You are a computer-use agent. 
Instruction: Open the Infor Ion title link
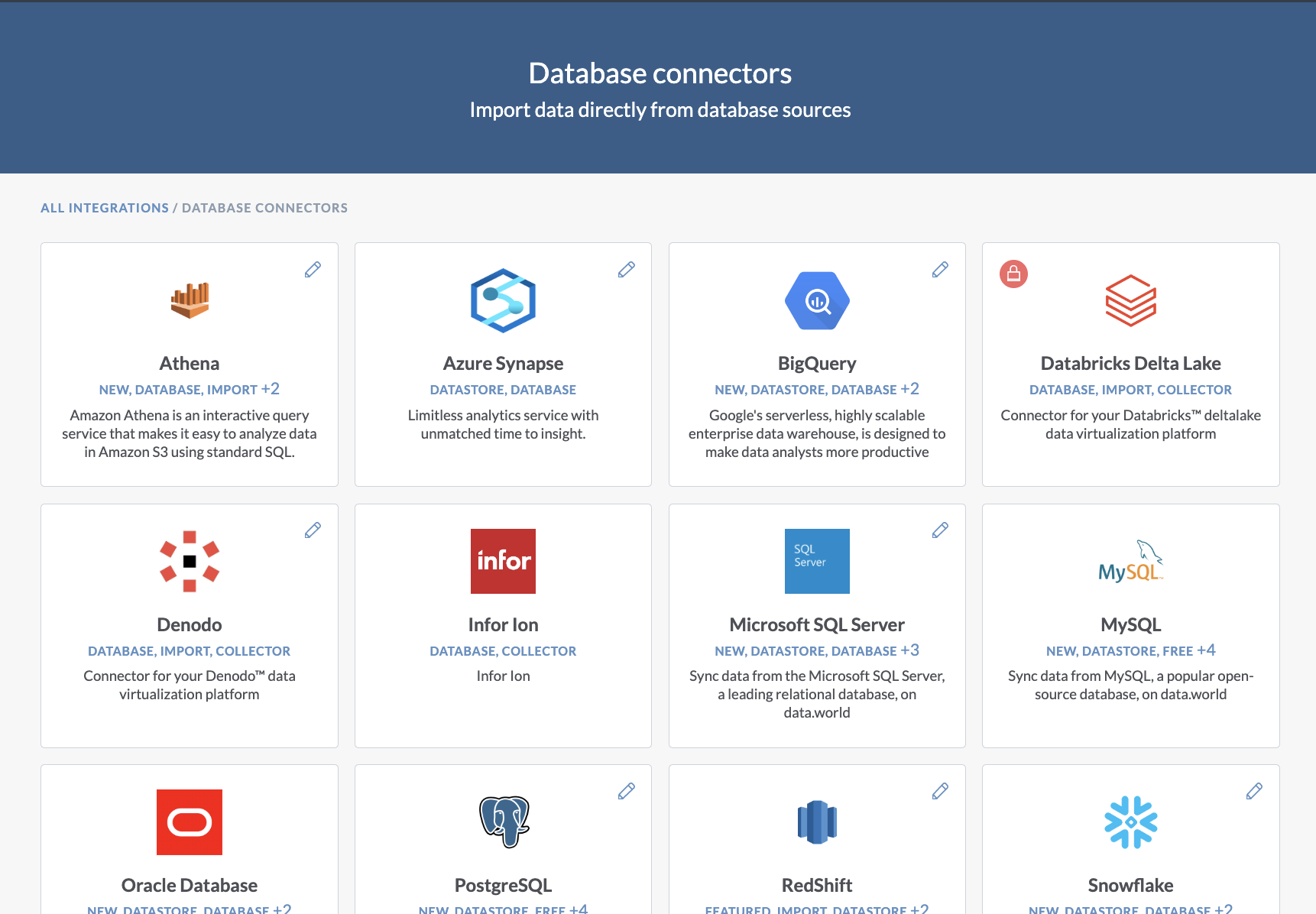click(x=503, y=624)
